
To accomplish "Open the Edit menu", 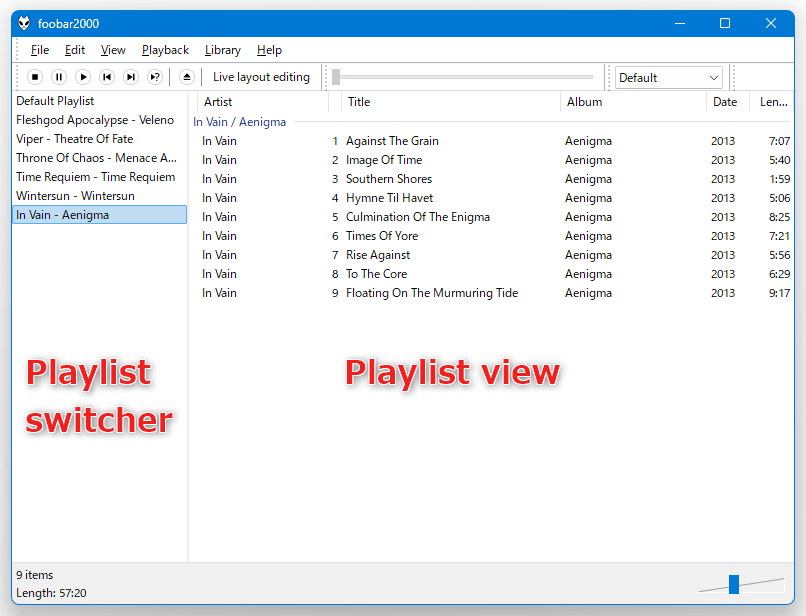I will (x=75, y=50).
